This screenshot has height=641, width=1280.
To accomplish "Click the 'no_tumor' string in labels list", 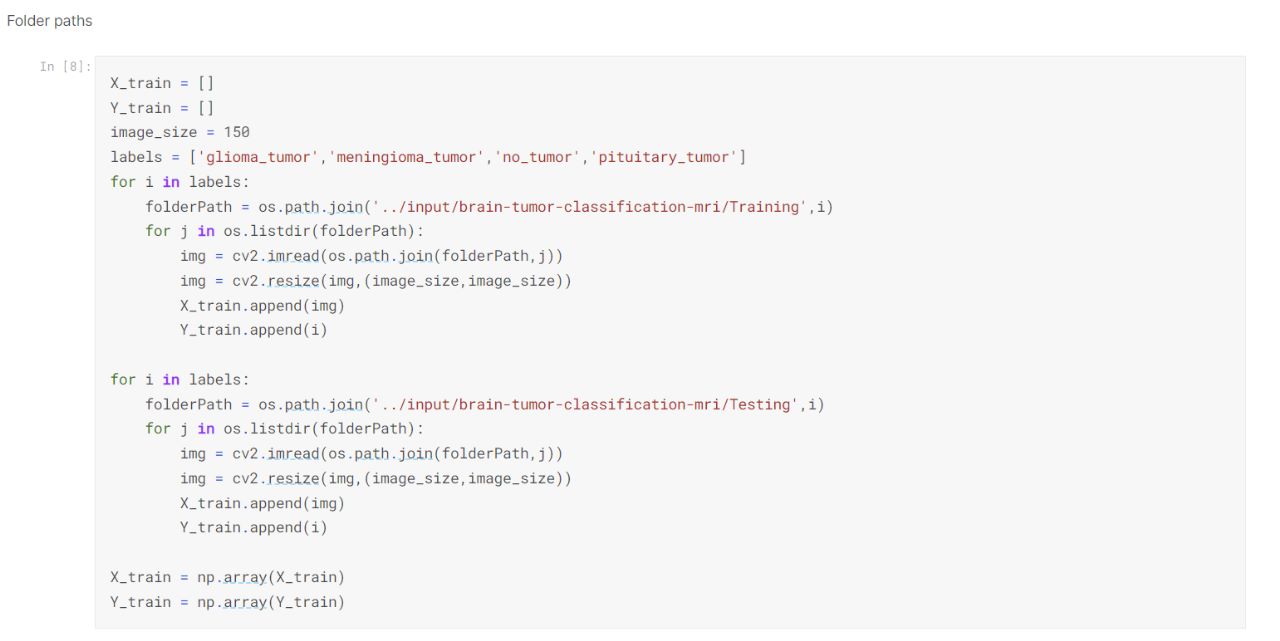I will pos(537,157).
